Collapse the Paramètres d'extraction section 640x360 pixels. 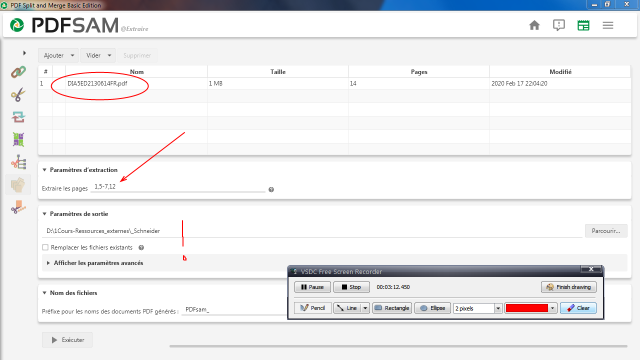pyautogui.click(x=44, y=170)
